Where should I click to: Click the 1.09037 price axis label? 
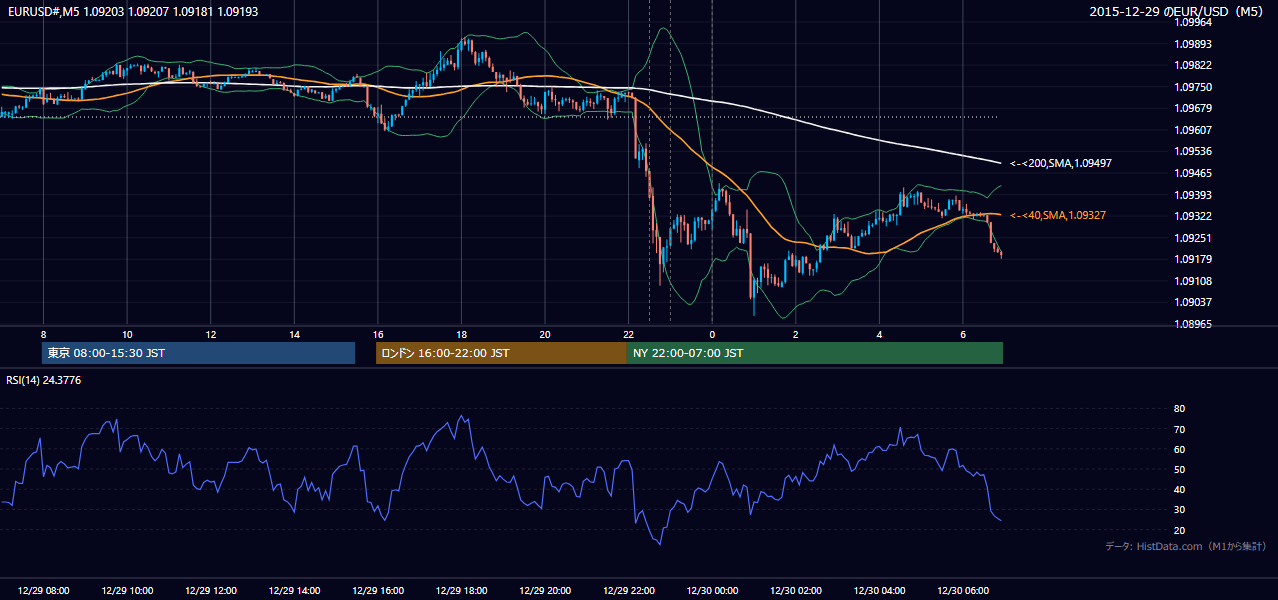point(1194,302)
